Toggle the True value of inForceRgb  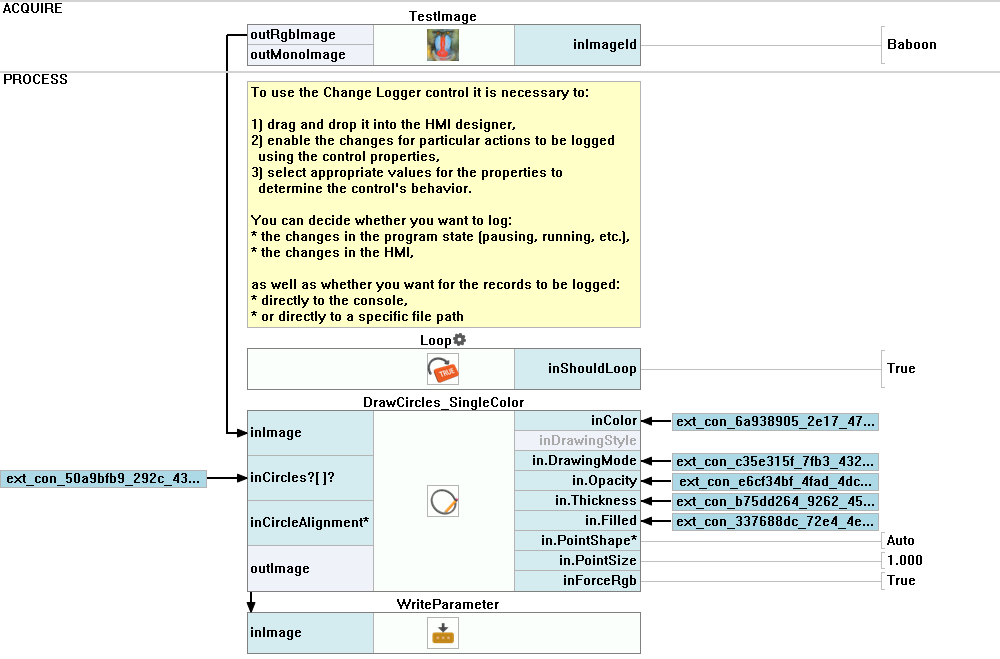(901, 581)
